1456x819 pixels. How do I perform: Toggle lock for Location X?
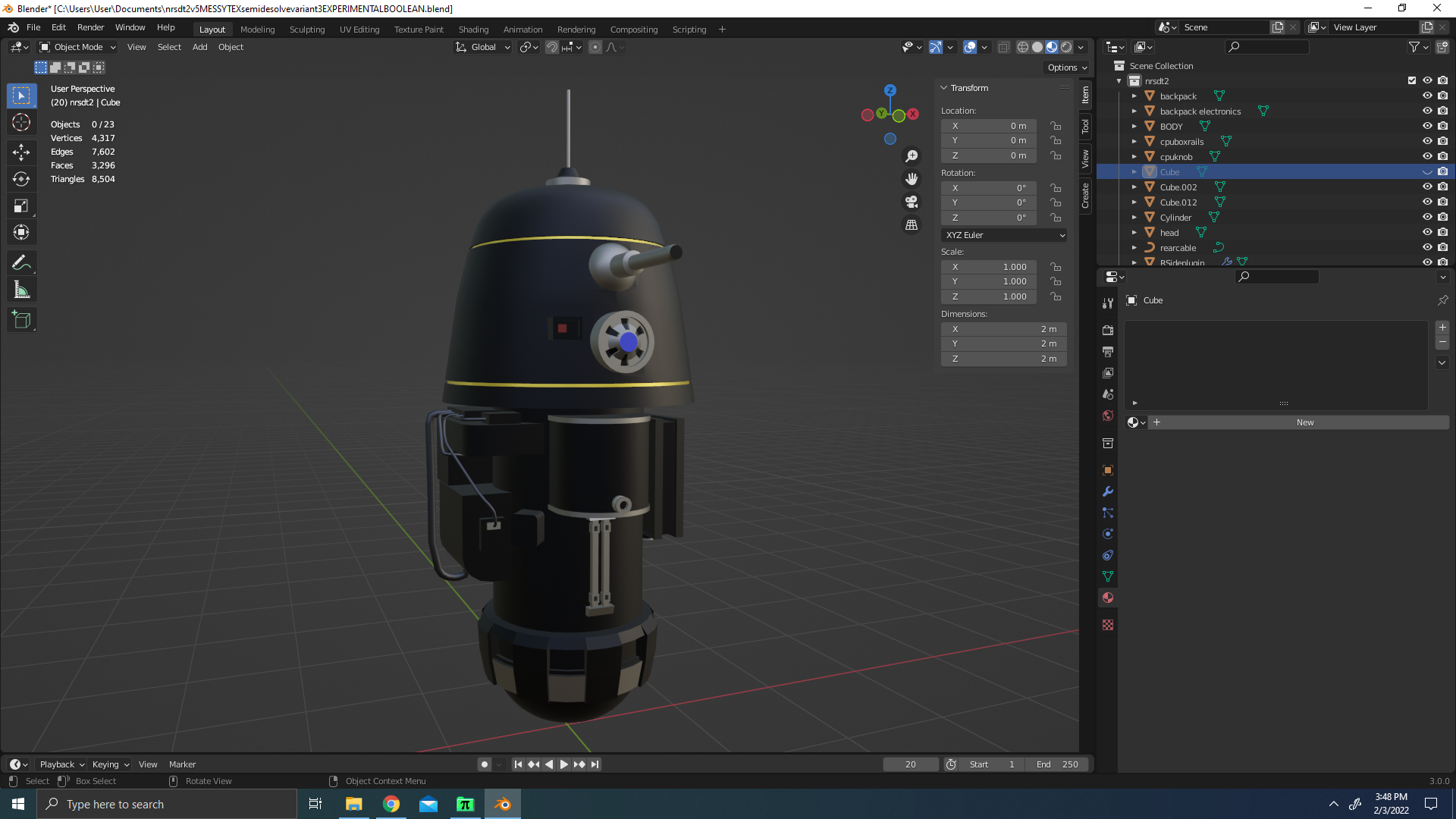[1056, 126]
